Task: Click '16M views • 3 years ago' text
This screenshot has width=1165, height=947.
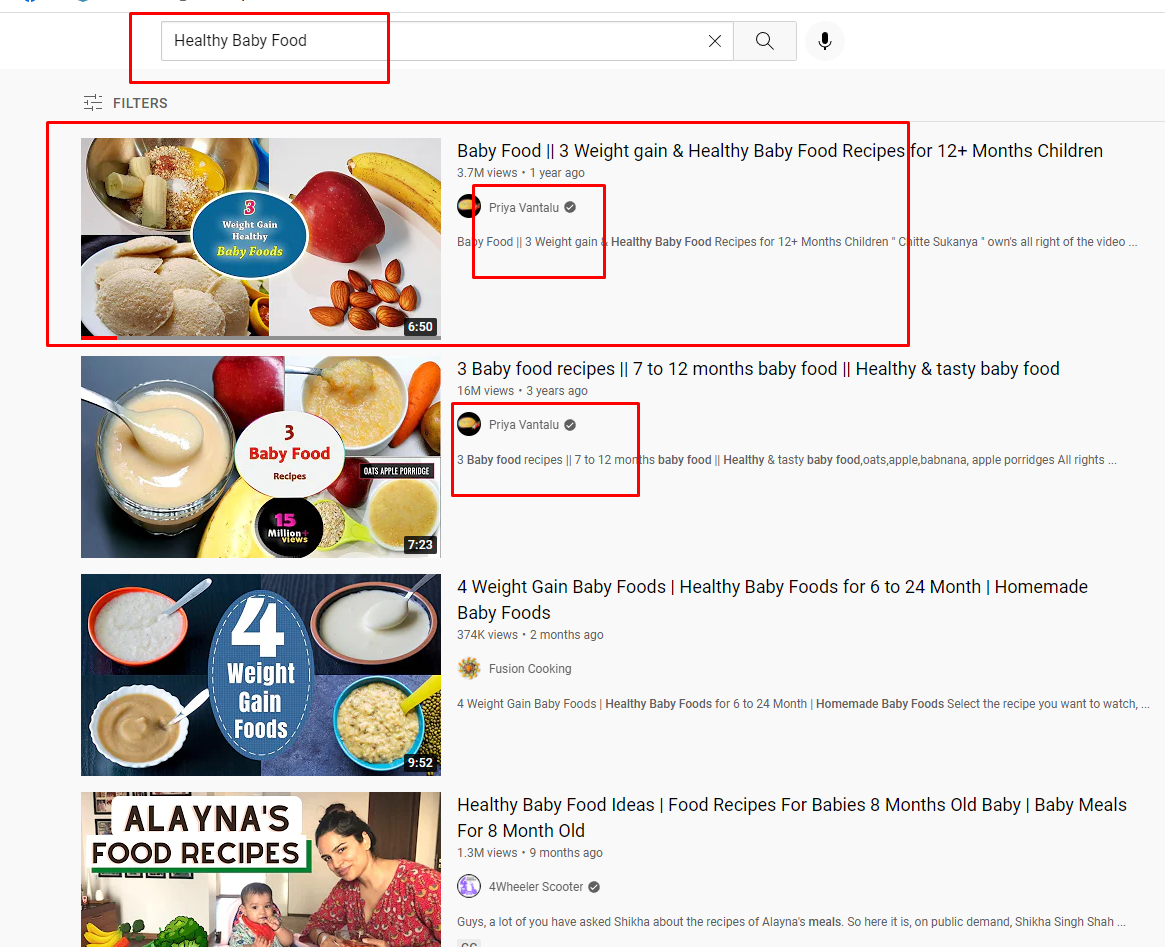Action: pyautogui.click(x=522, y=391)
